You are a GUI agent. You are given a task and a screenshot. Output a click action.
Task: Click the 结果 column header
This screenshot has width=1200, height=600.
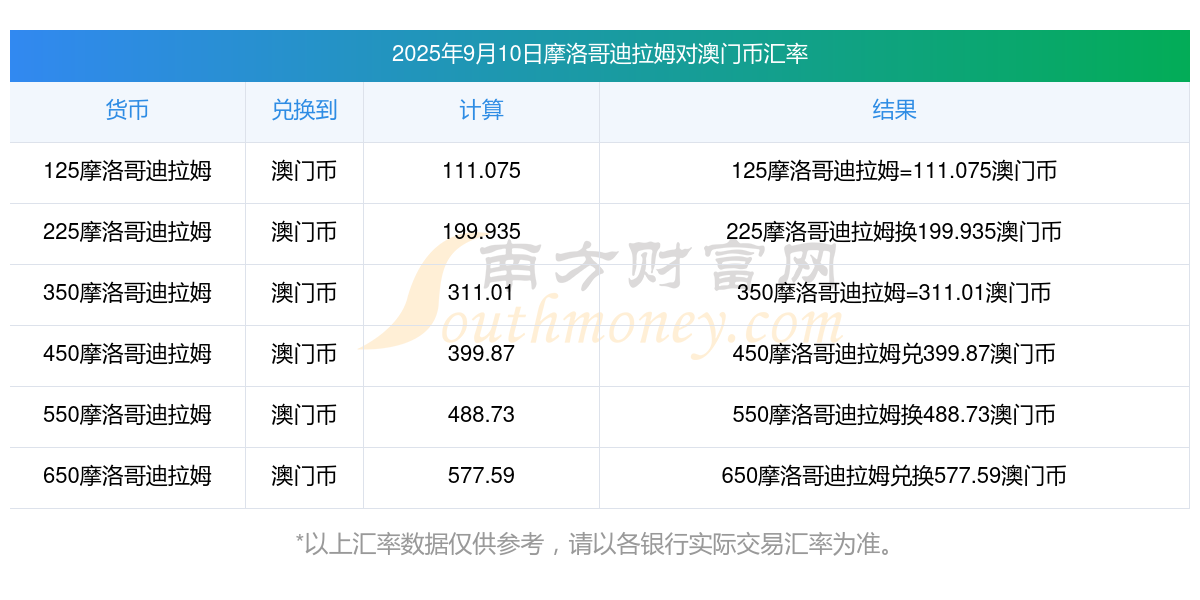[894, 110]
